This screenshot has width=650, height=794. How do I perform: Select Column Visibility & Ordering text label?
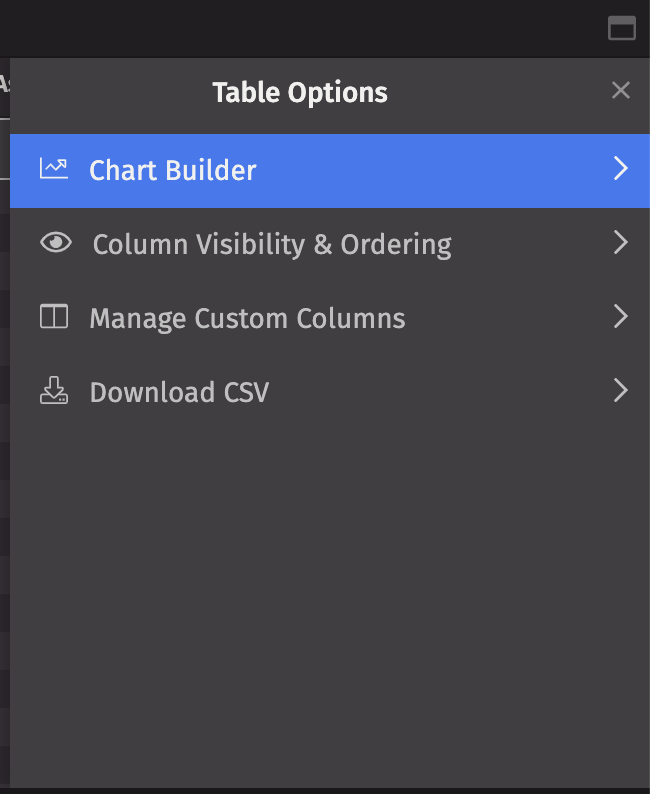coord(272,245)
